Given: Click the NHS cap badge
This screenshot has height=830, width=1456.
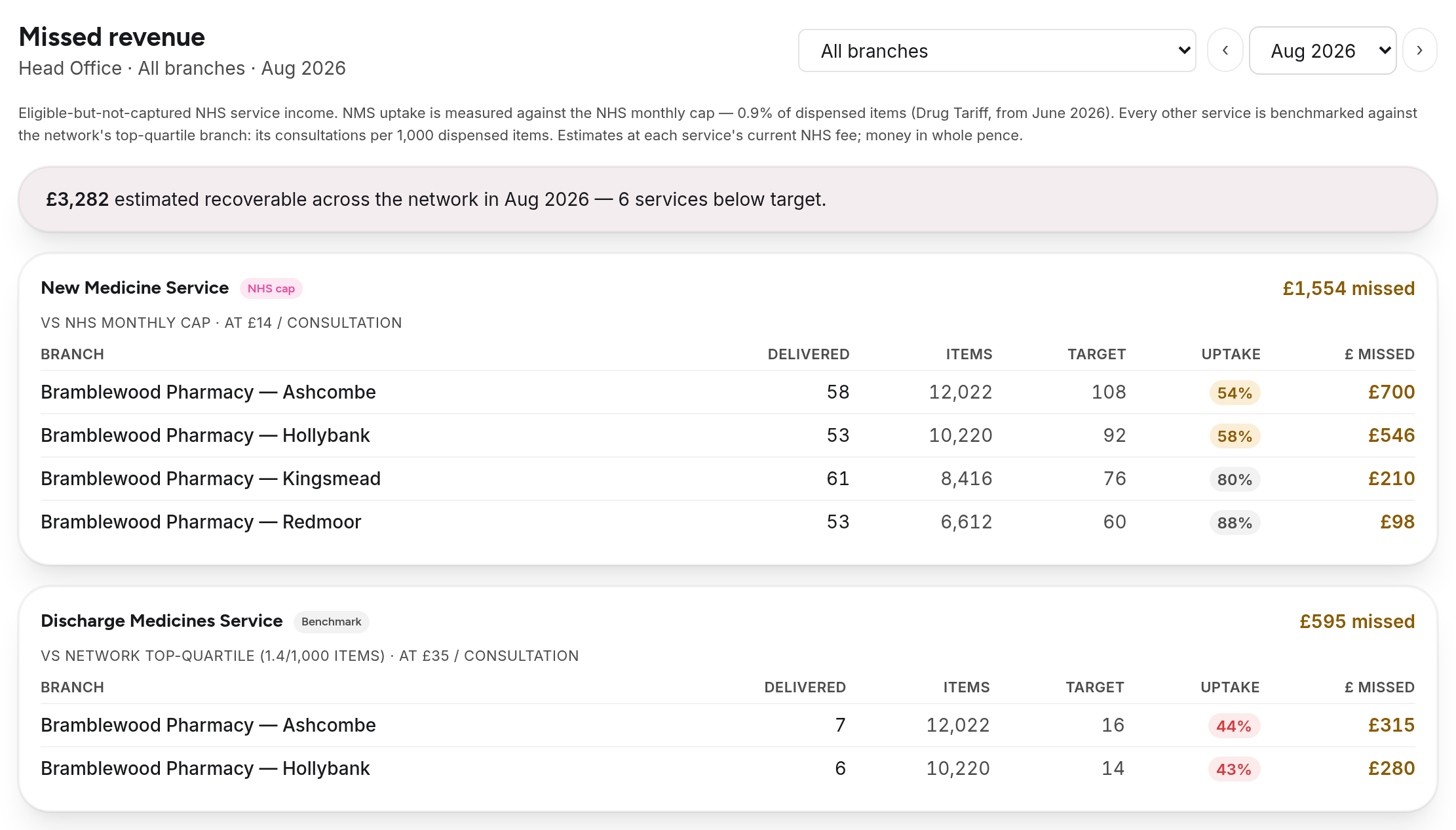Looking at the screenshot, I should 271,288.
